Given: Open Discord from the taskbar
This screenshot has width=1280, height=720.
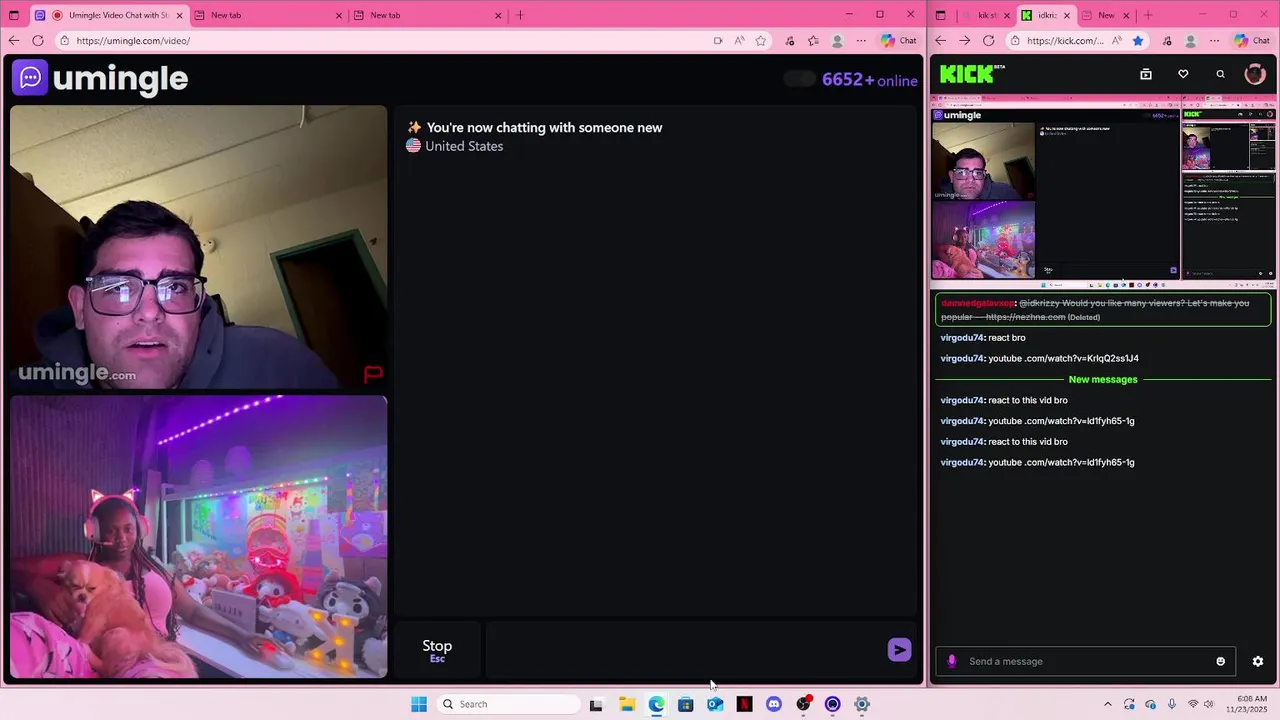Looking at the screenshot, I should [x=773, y=704].
